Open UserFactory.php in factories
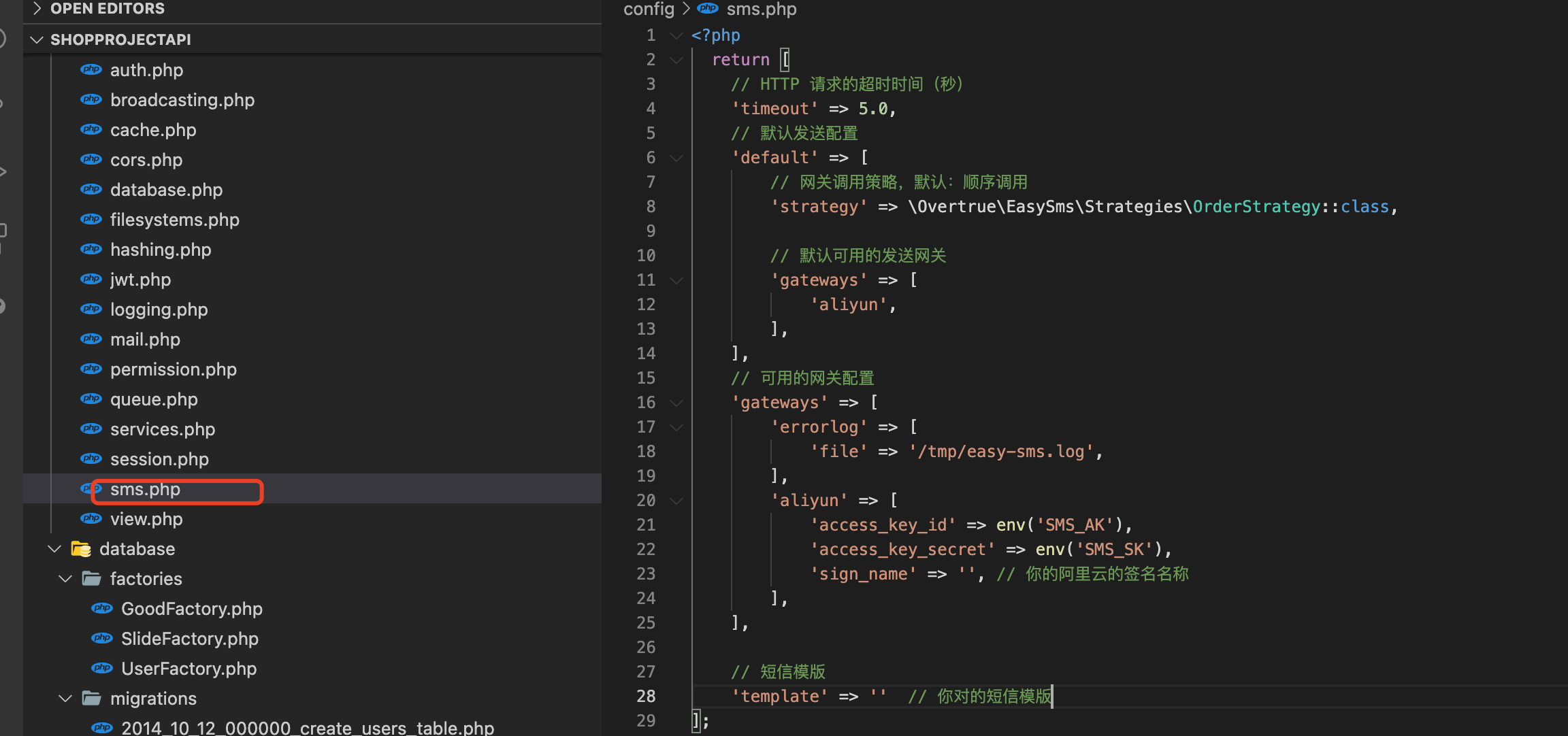This screenshot has width=1568, height=736. tap(189, 669)
